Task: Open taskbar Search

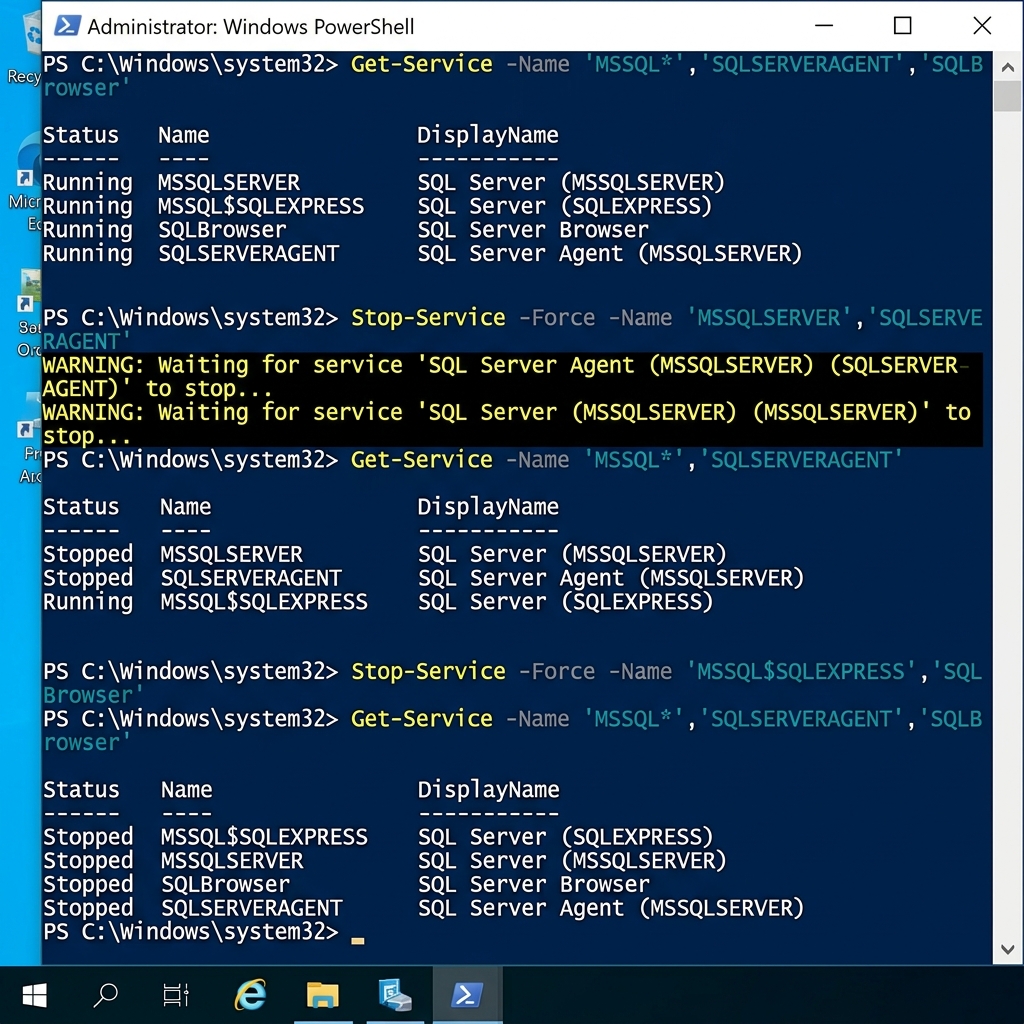Action: click(105, 995)
